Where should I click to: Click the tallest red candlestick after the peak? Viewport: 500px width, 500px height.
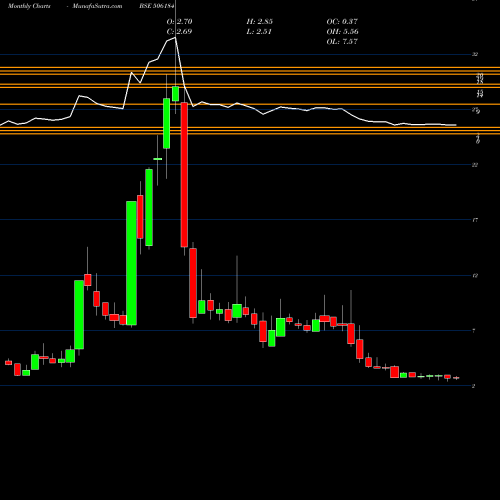click(184, 175)
